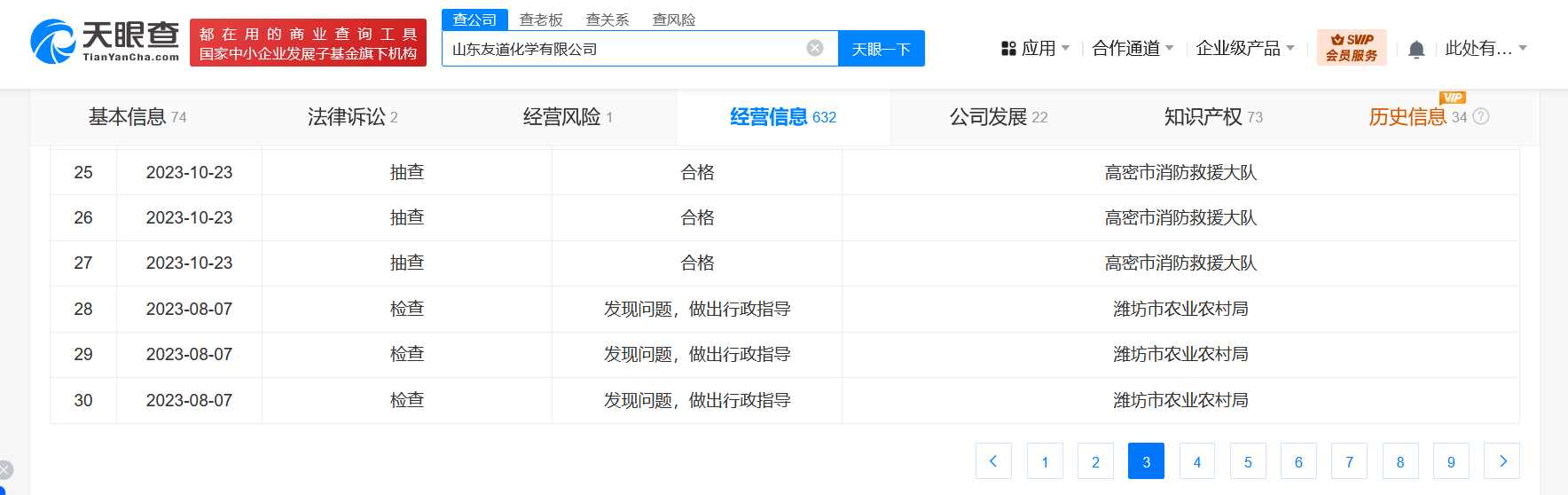This screenshot has height=495, width=1568.
Task: Jump to page 4 of results
Action: click(x=1197, y=461)
